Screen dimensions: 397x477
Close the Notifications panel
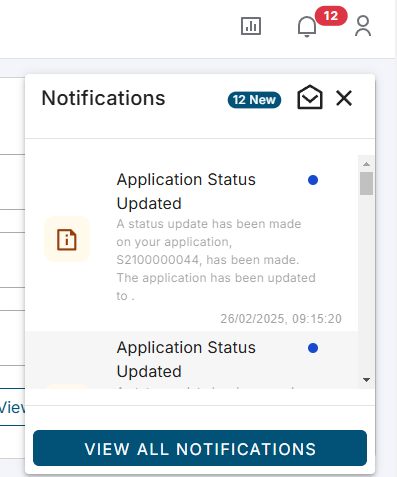(x=344, y=98)
